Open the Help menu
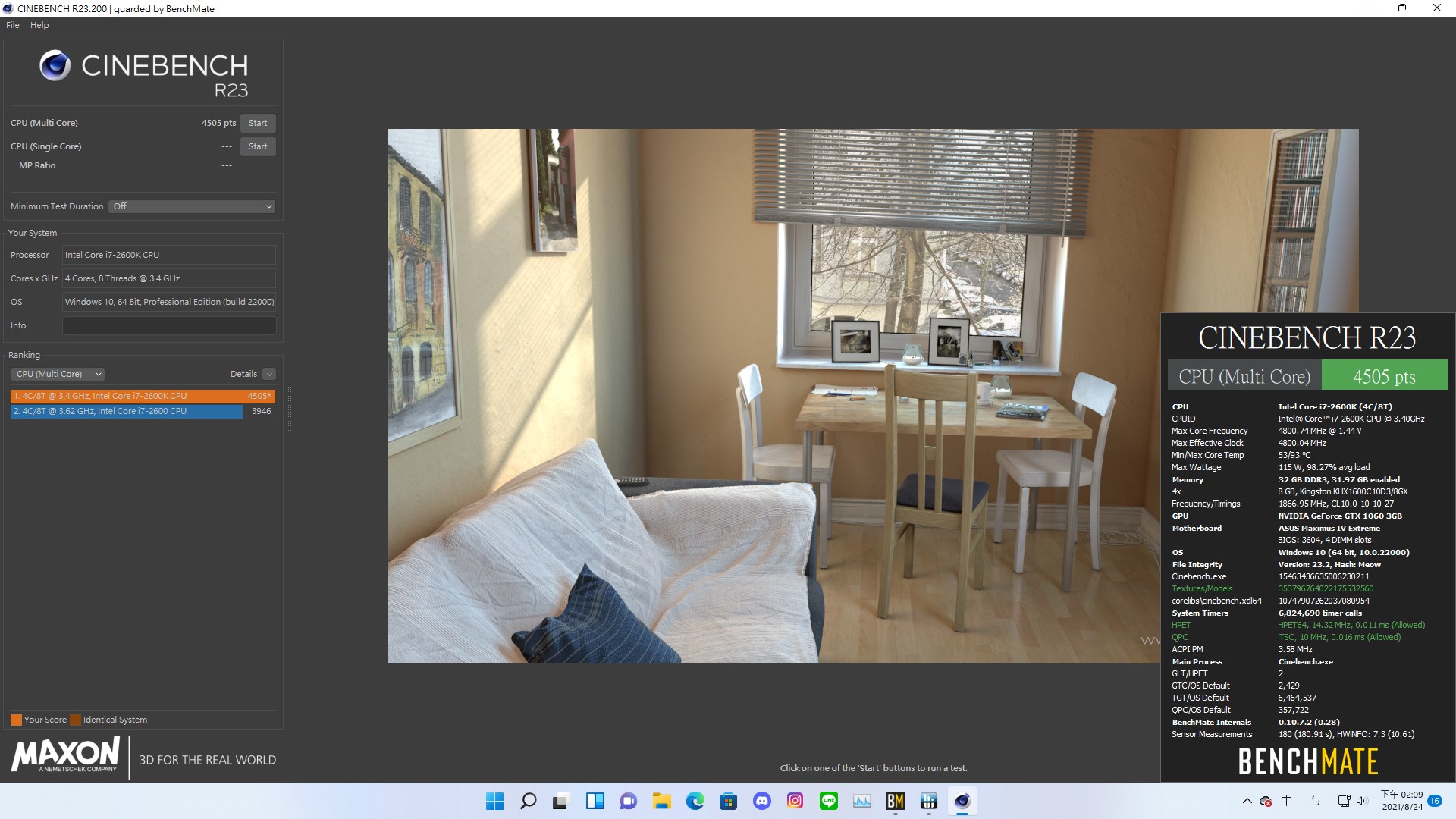This screenshot has width=1456, height=819. 39,25
